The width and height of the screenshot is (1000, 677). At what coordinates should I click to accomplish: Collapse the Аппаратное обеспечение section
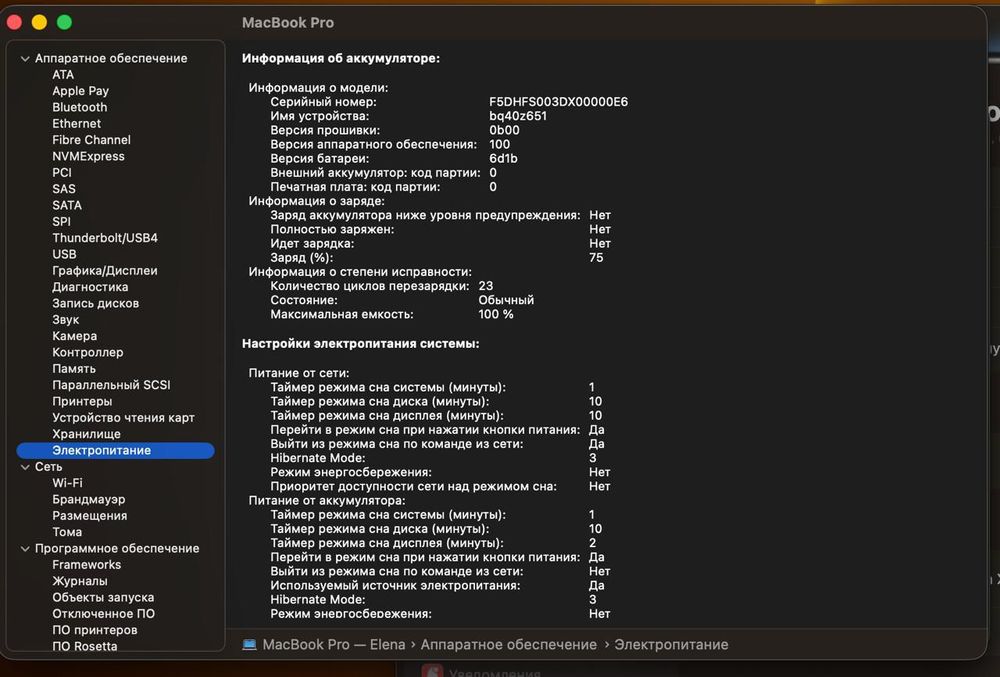click(x=25, y=59)
